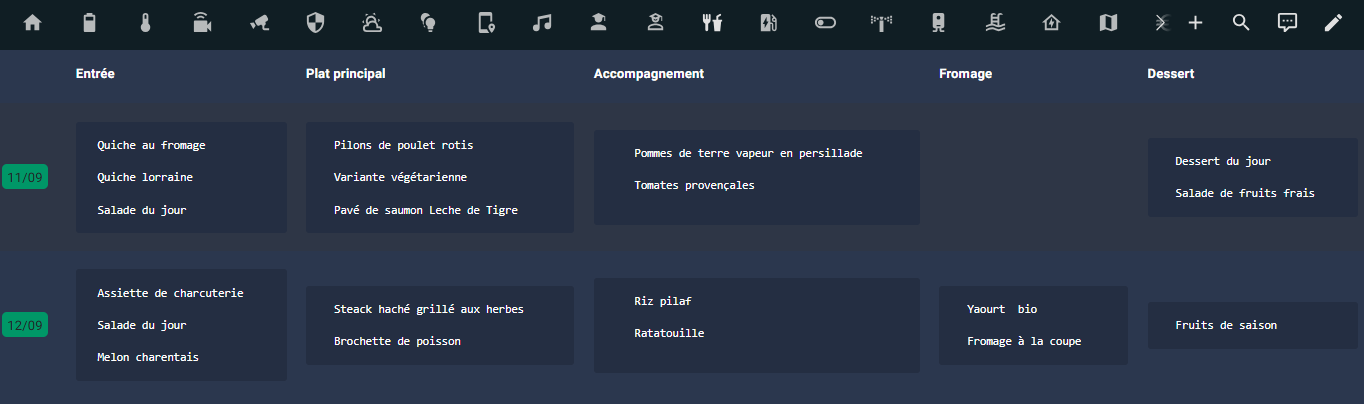Open the toggle switch tab
Screen dimensions: 1364x404
[825, 23]
